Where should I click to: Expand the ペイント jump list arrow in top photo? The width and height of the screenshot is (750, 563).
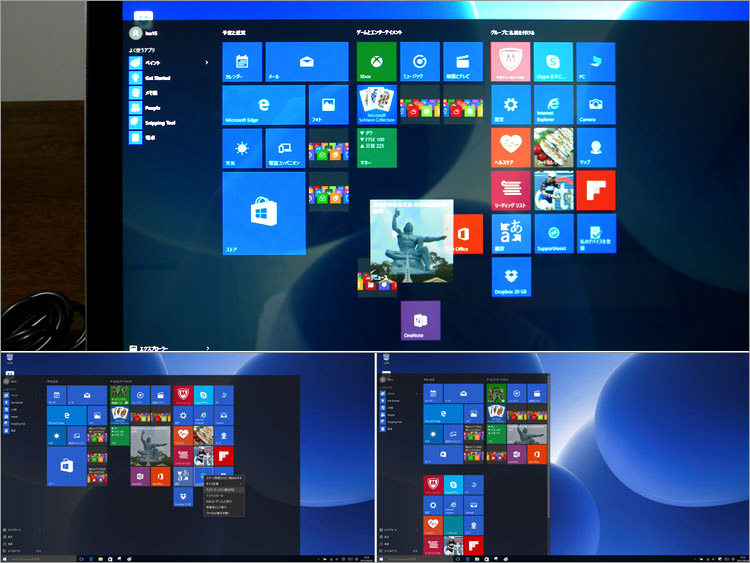207,63
